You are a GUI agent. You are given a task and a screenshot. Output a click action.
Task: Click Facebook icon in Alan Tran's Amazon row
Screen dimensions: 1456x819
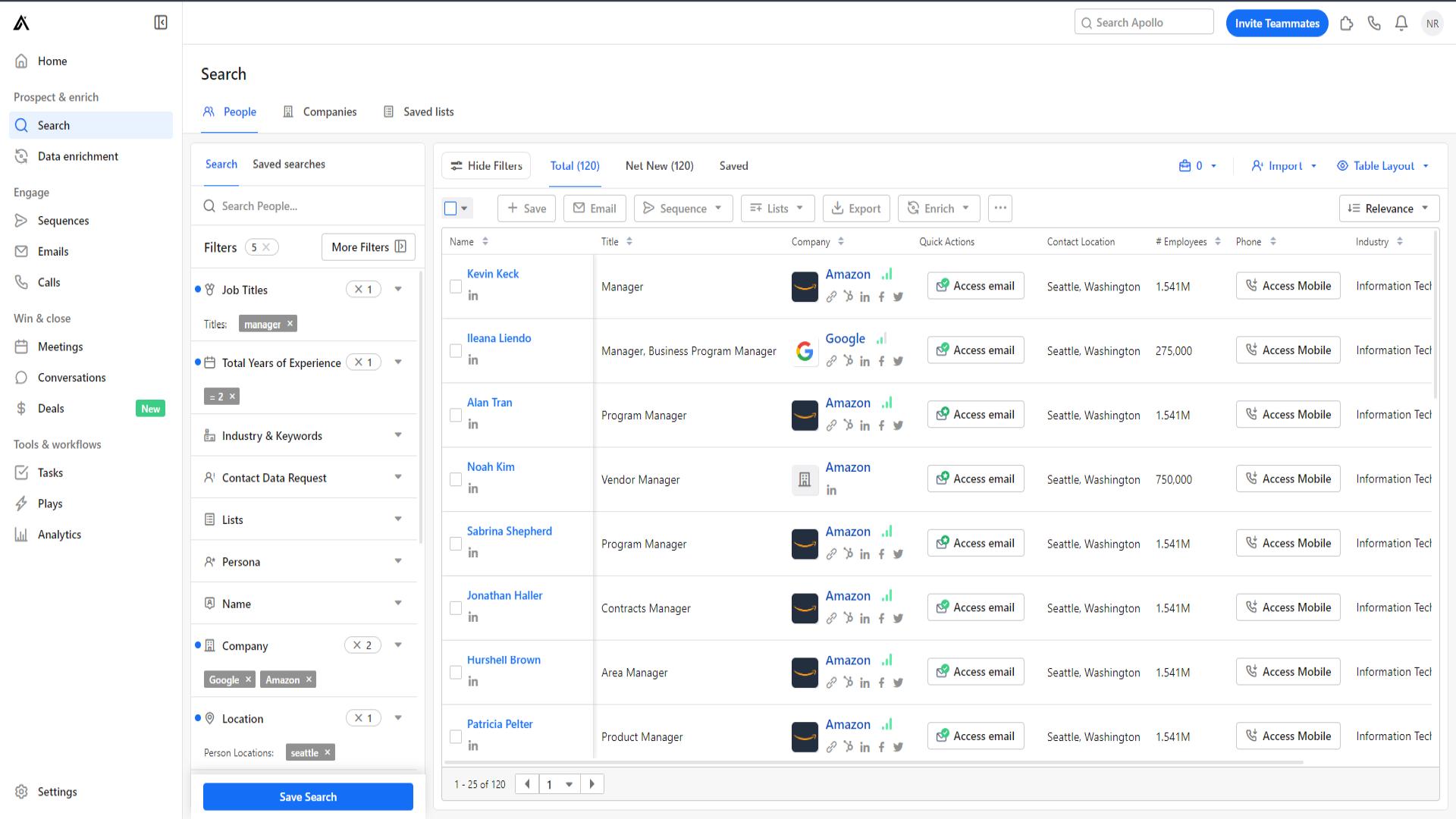(x=881, y=426)
